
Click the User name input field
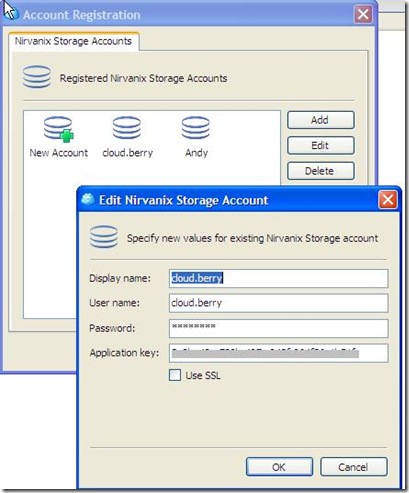tap(278, 303)
